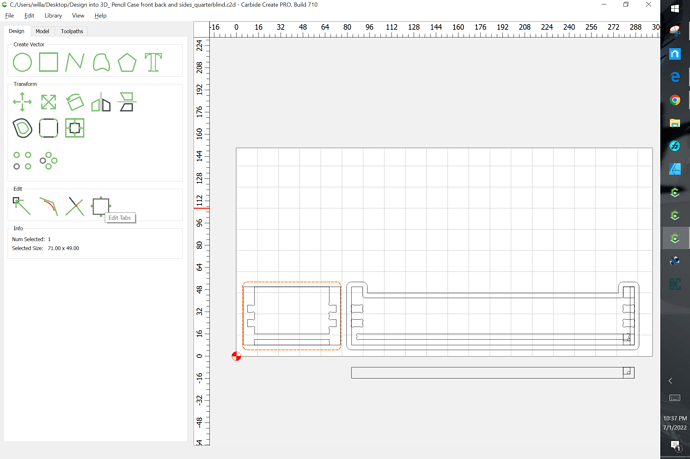Screen dimensions: 690x459
Task: Use the Rotate transform tool
Action: pos(75,102)
